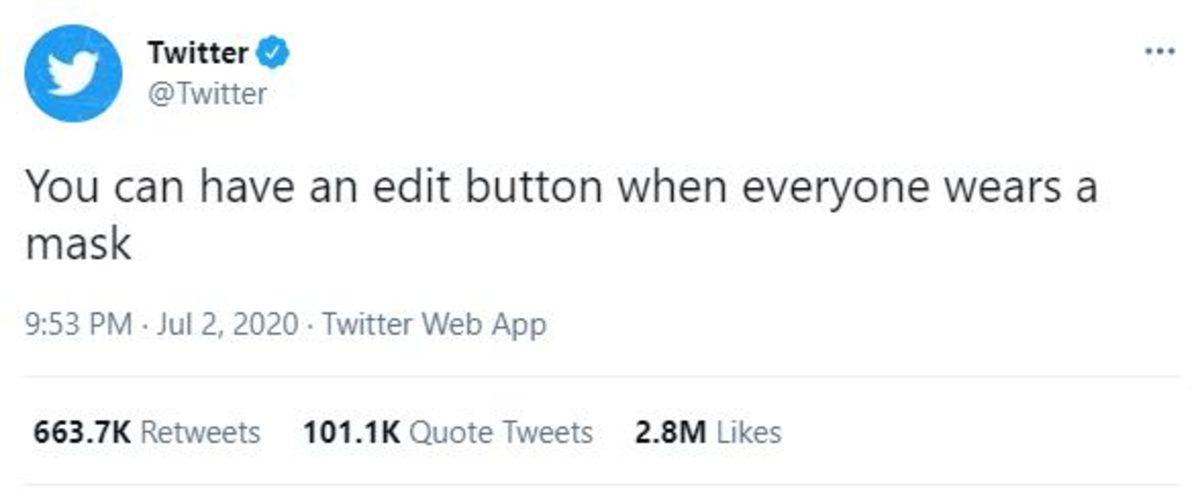Open the Twitter Web App source link

pyautogui.click(x=435, y=325)
